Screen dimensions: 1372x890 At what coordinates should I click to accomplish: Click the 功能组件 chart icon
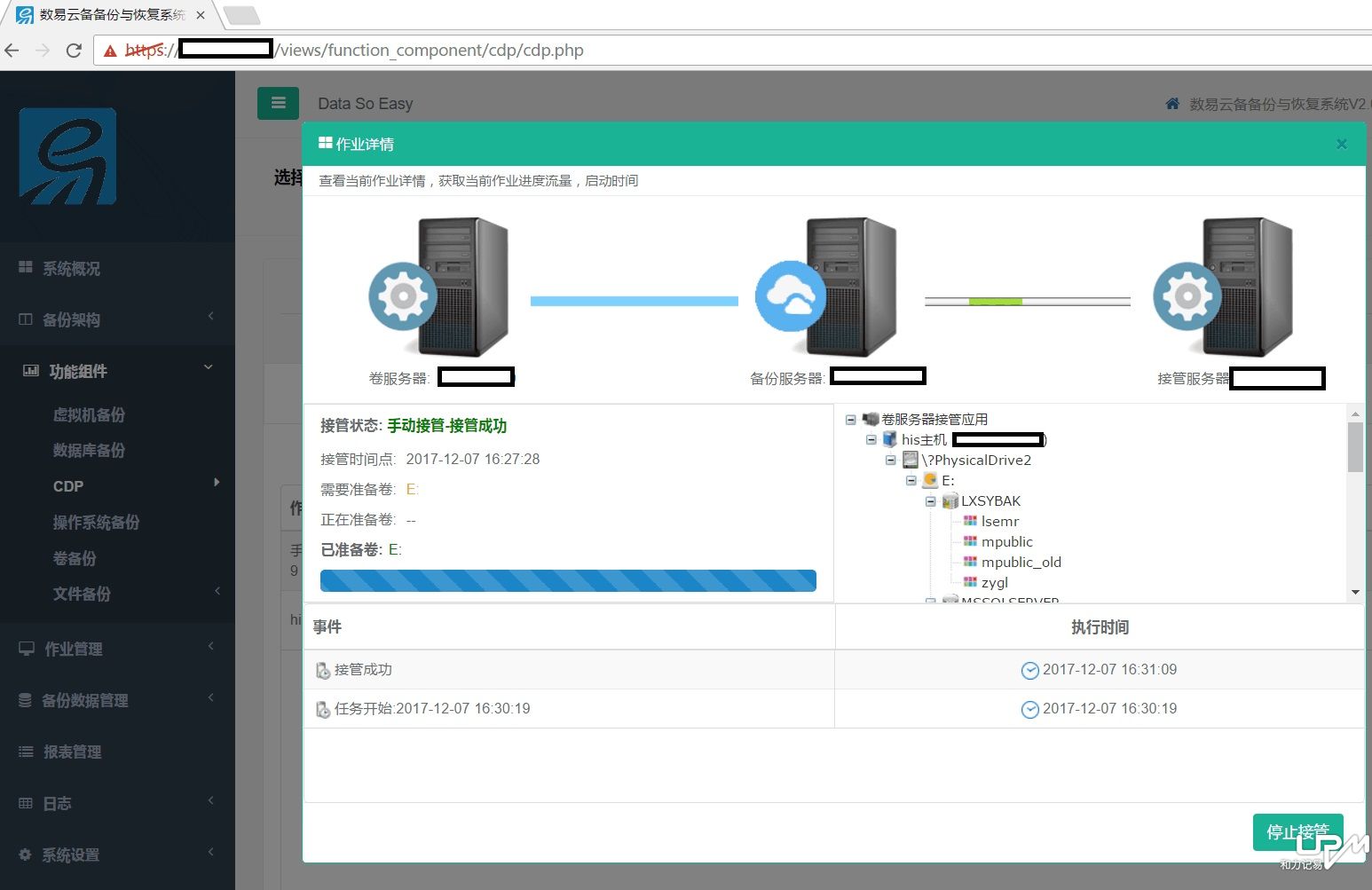(x=30, y=371)
